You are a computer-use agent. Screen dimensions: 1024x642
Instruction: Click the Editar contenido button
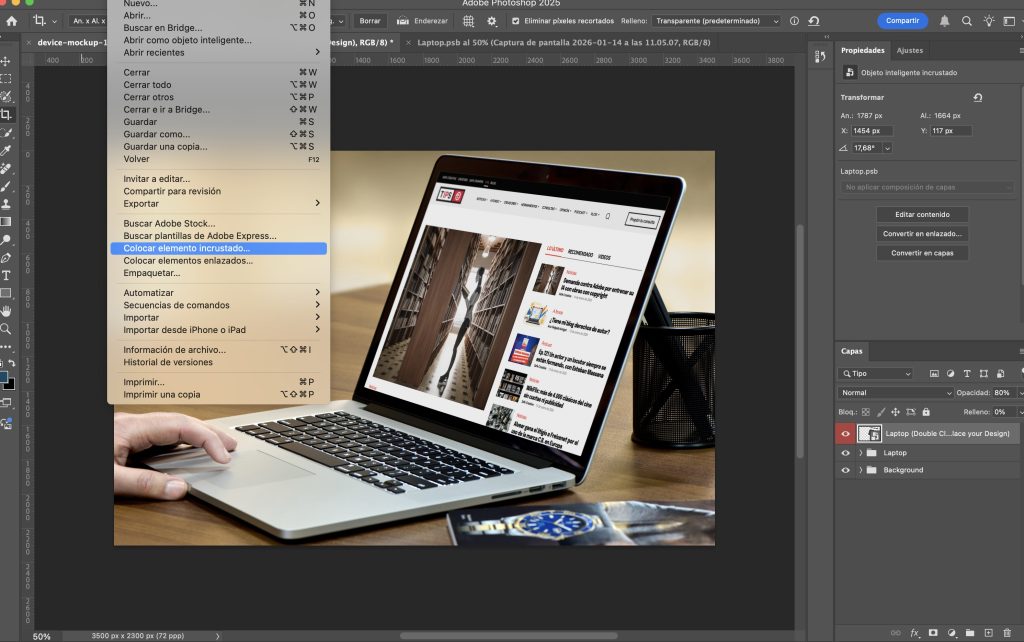click(x=922, y=214)
